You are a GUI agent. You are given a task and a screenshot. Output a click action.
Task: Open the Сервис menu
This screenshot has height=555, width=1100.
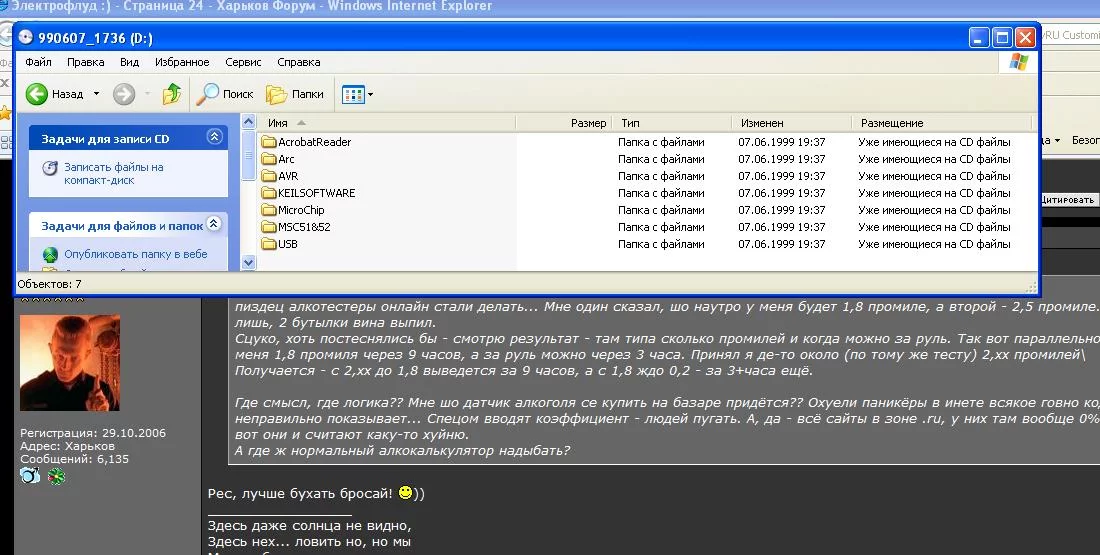point(243,62)
